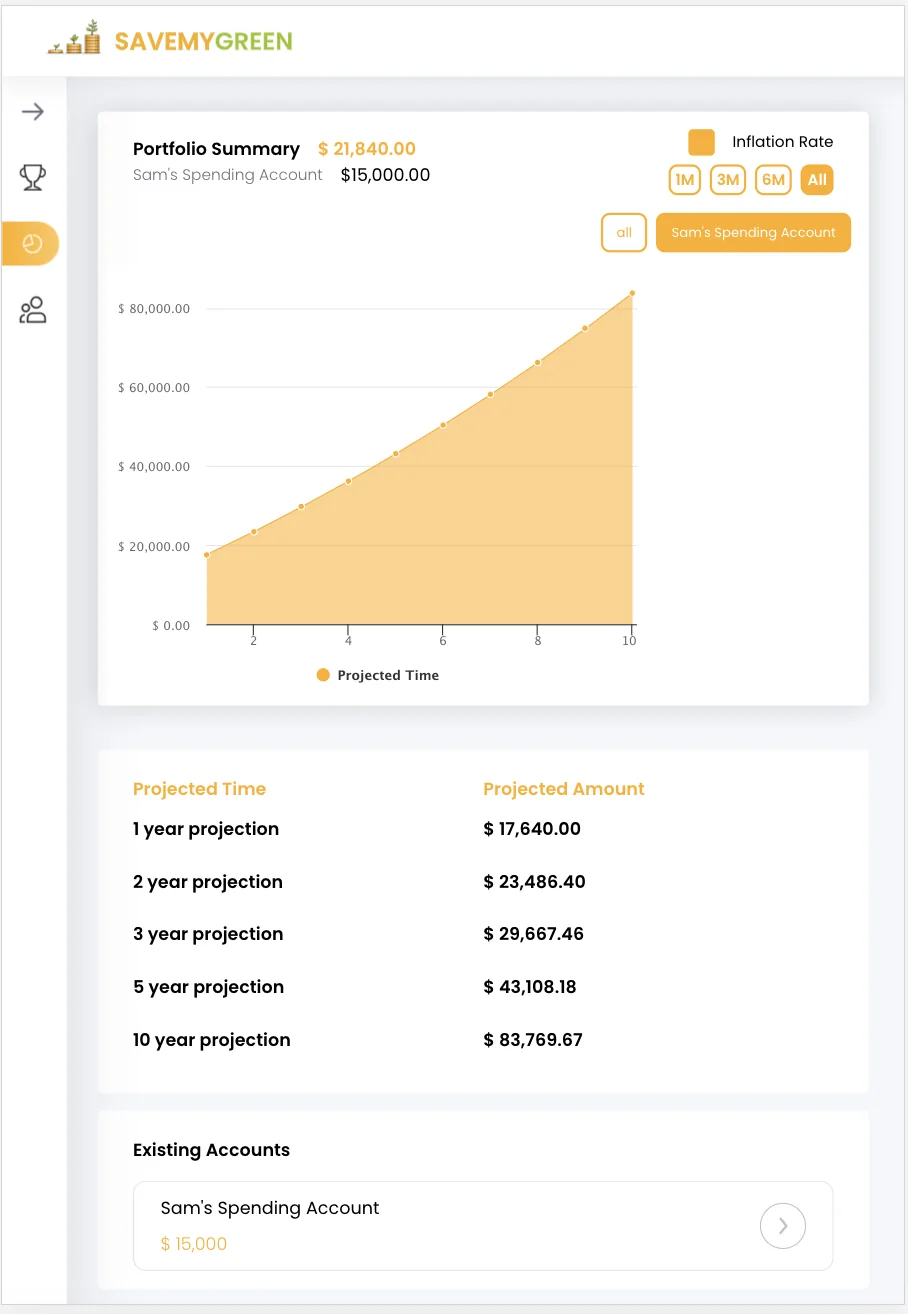Filter chart by Sam's Spending Account
Screen dimensions: 908x1314
pyautogui.click(x=753, y=233)
